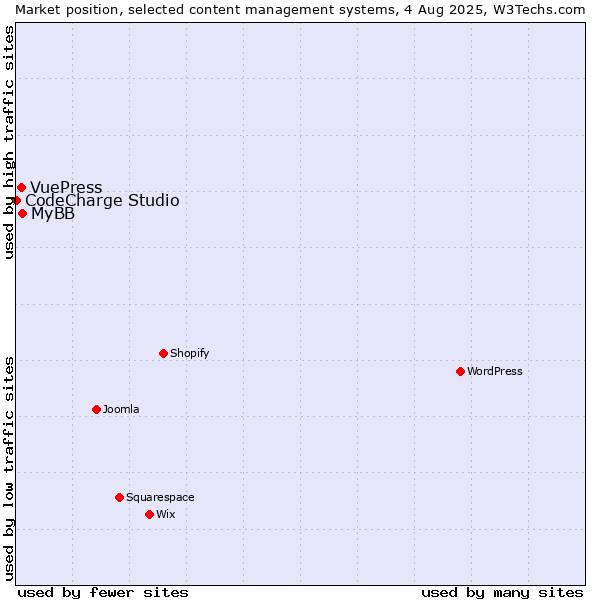Click the chart title mentioning W3Techs.com
The height and width of the screenshot is (600, 600).
tap(300, 10)
